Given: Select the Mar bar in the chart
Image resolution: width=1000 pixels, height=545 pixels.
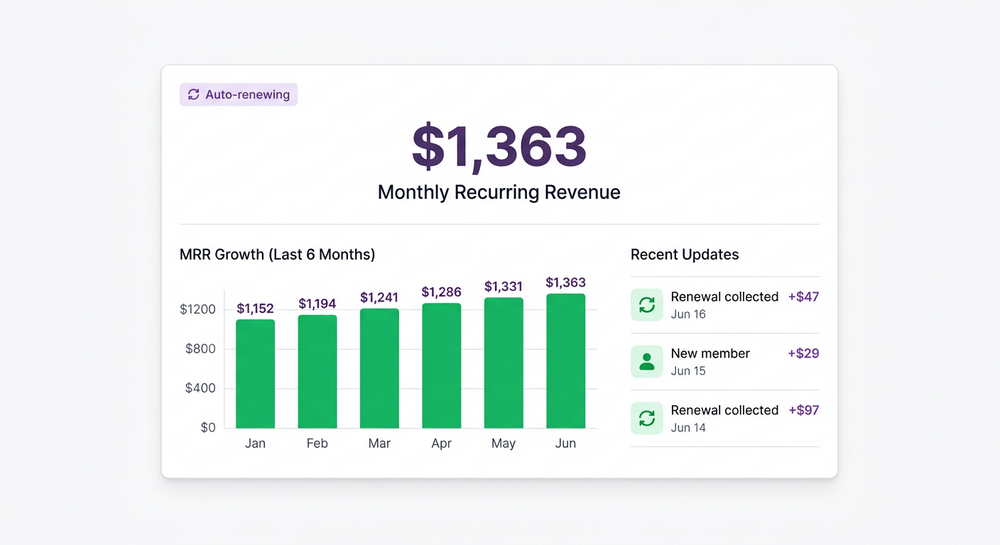Looking at the screenshot, I should (379, 368).
